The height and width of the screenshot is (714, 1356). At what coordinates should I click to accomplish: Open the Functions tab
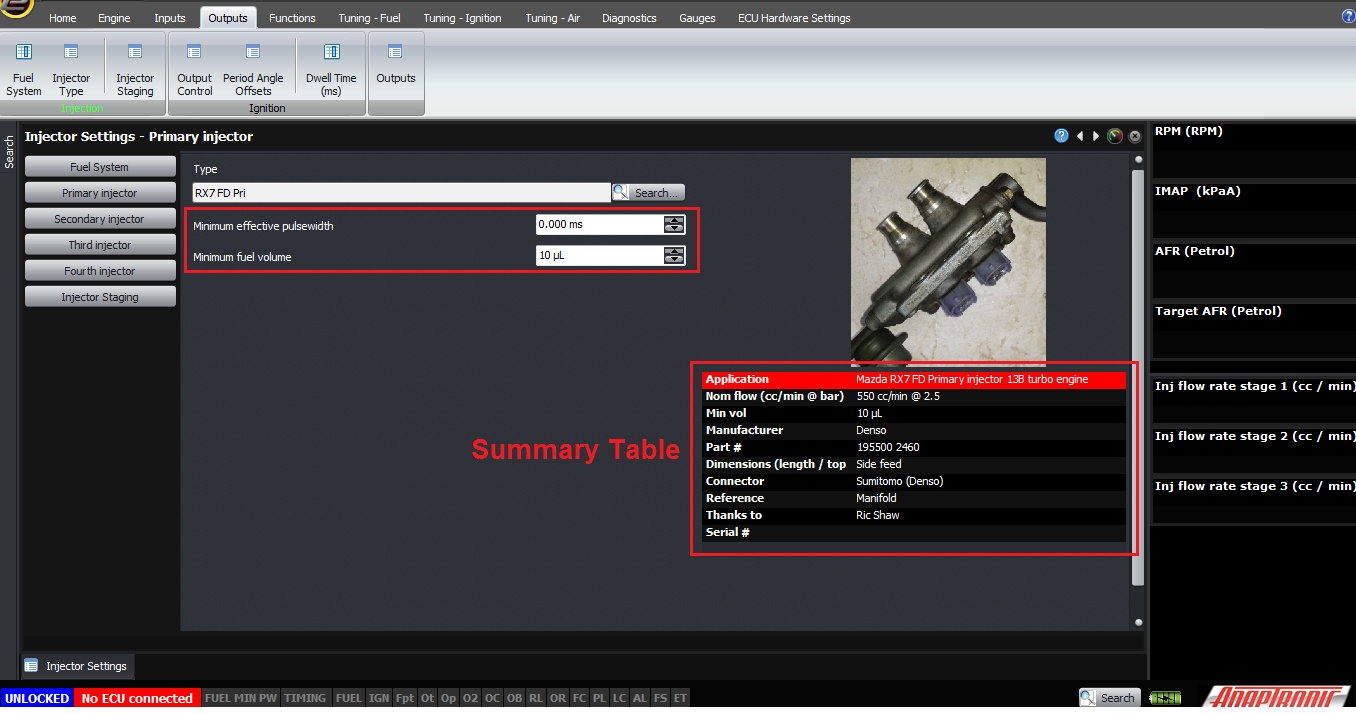pos(292,18)
